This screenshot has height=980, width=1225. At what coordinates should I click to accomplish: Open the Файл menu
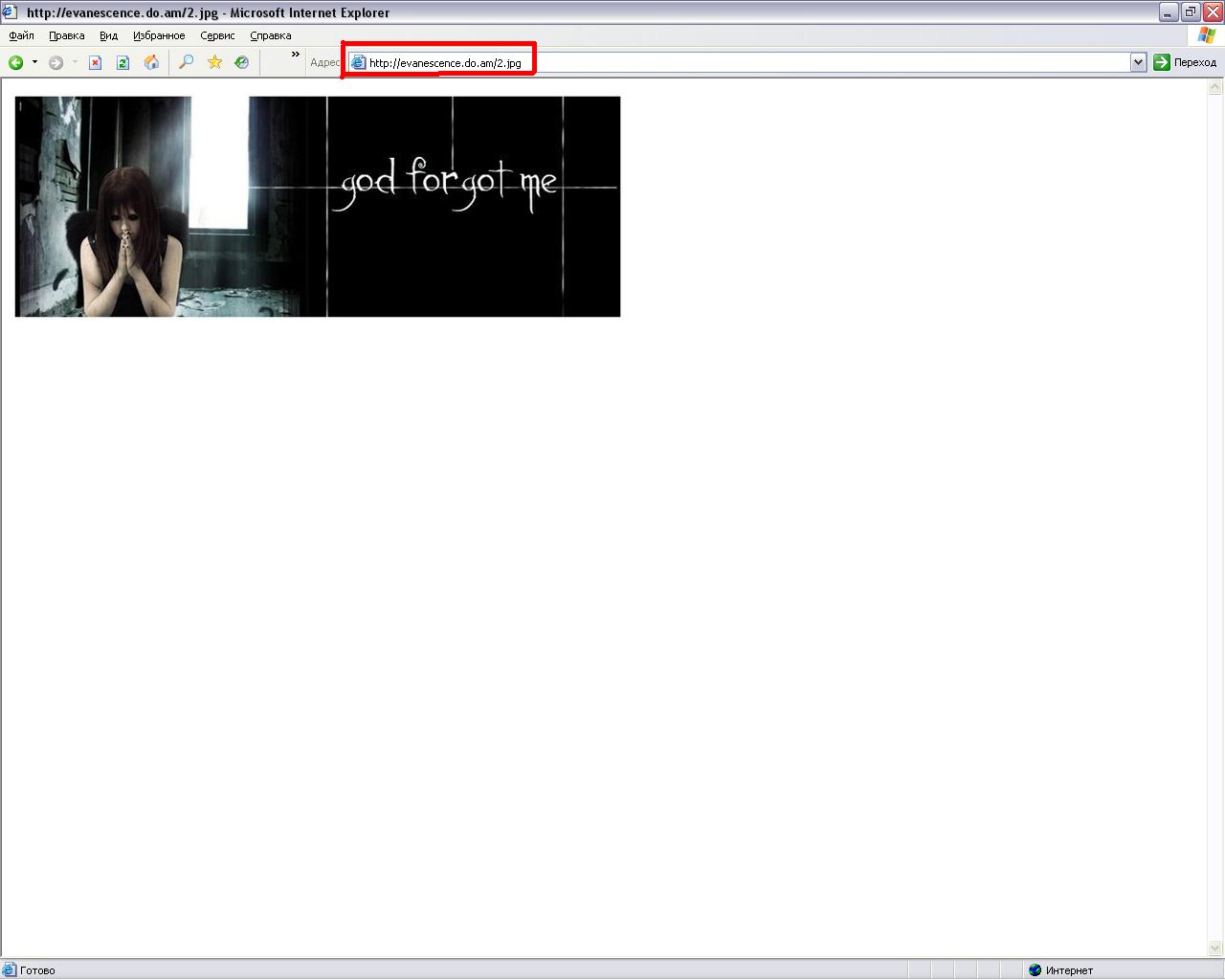pyautogui.click(x=21, y=35)
